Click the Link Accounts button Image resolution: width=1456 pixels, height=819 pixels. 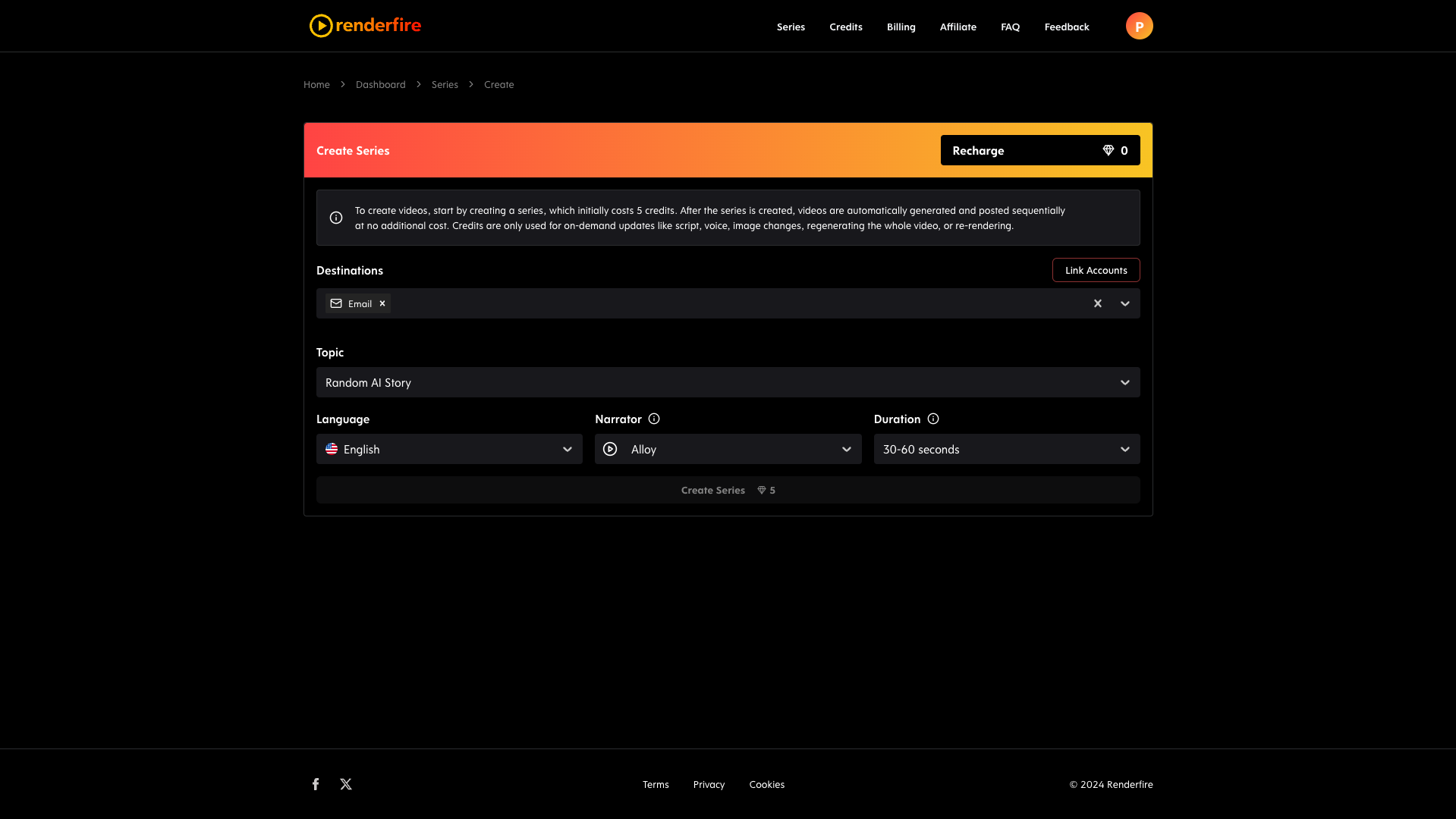coord(1096,270)
